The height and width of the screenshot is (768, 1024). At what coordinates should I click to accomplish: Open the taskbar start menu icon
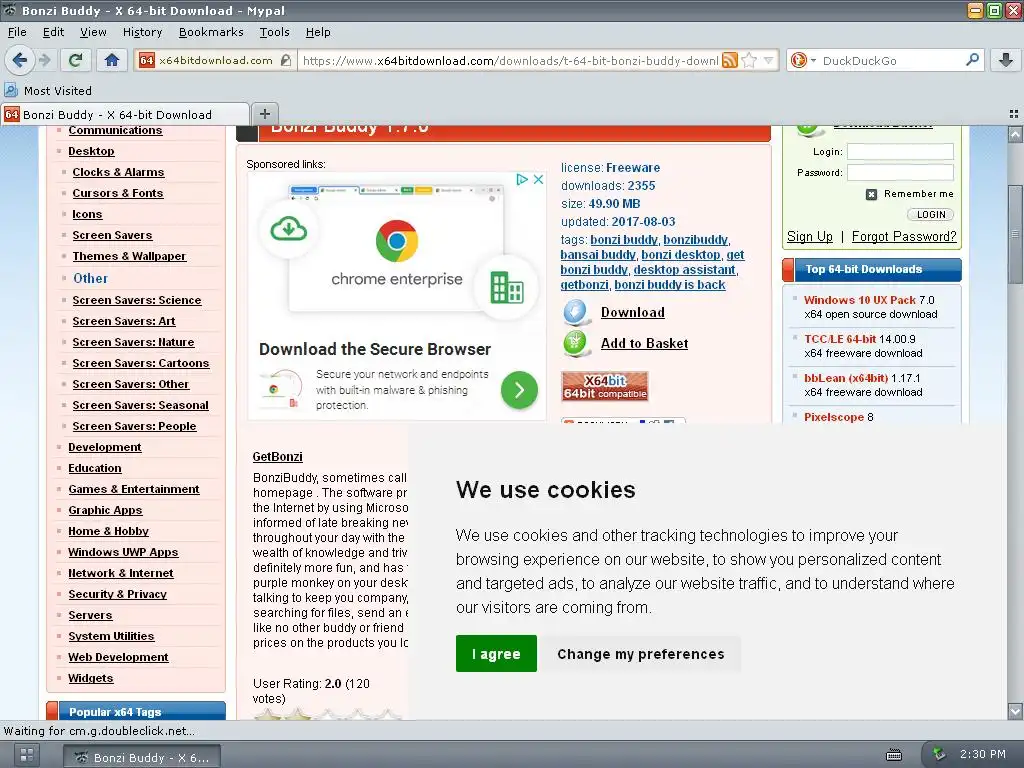[x=26, y=756]
